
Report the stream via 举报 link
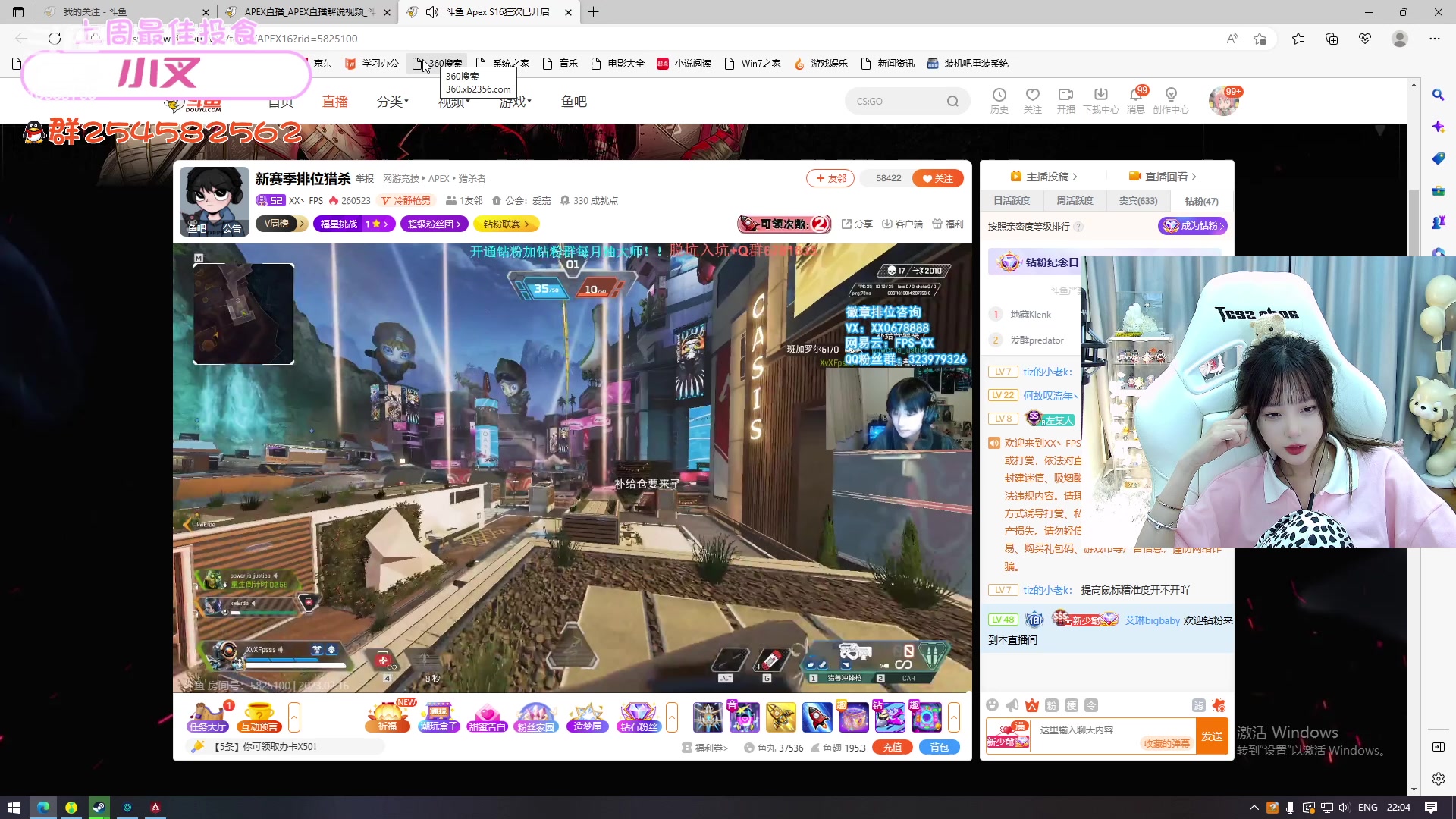tap(365, 179)
